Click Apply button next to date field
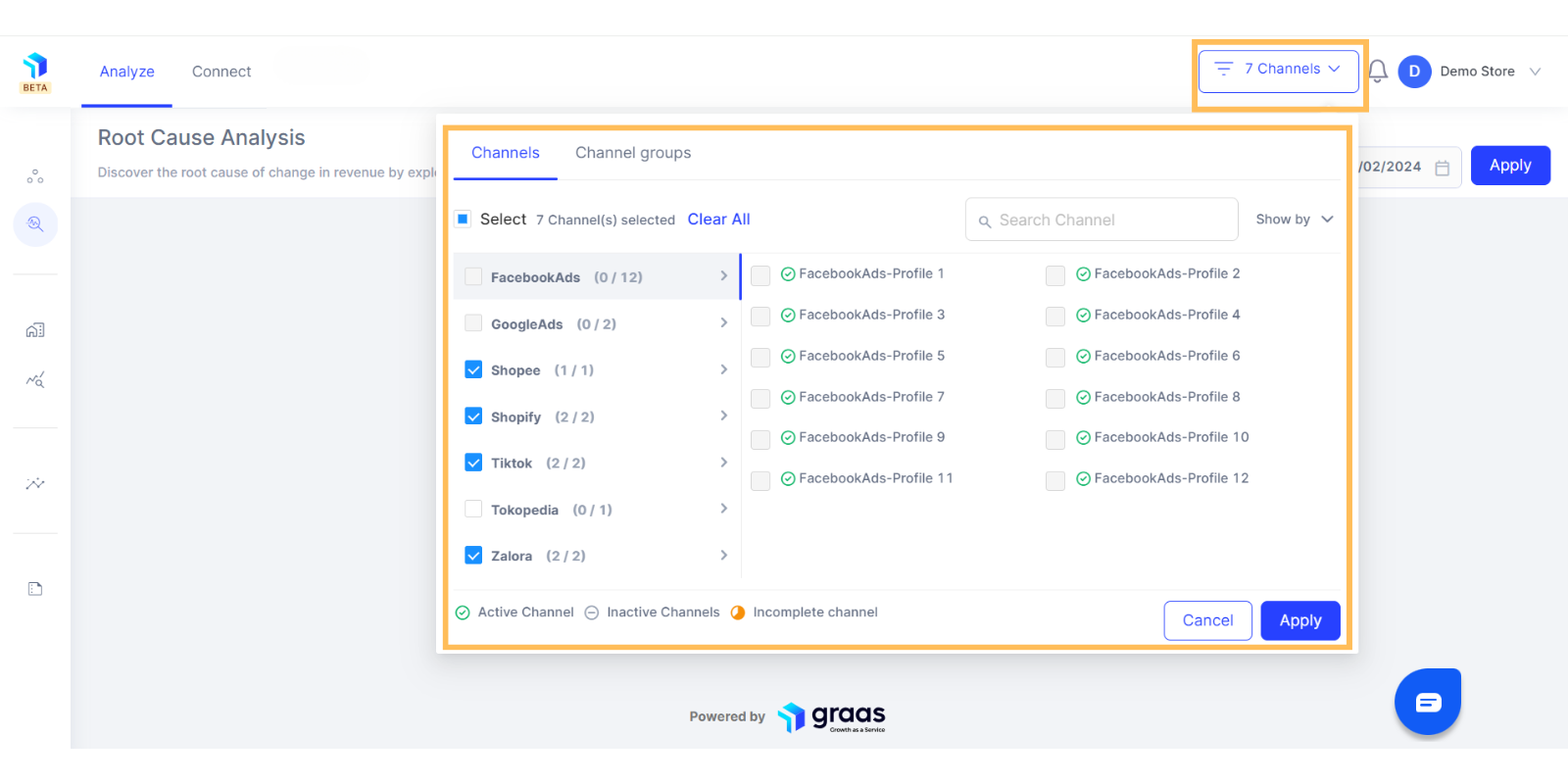This screenshot has width=1568, height=784. (x=1510, y=166)
